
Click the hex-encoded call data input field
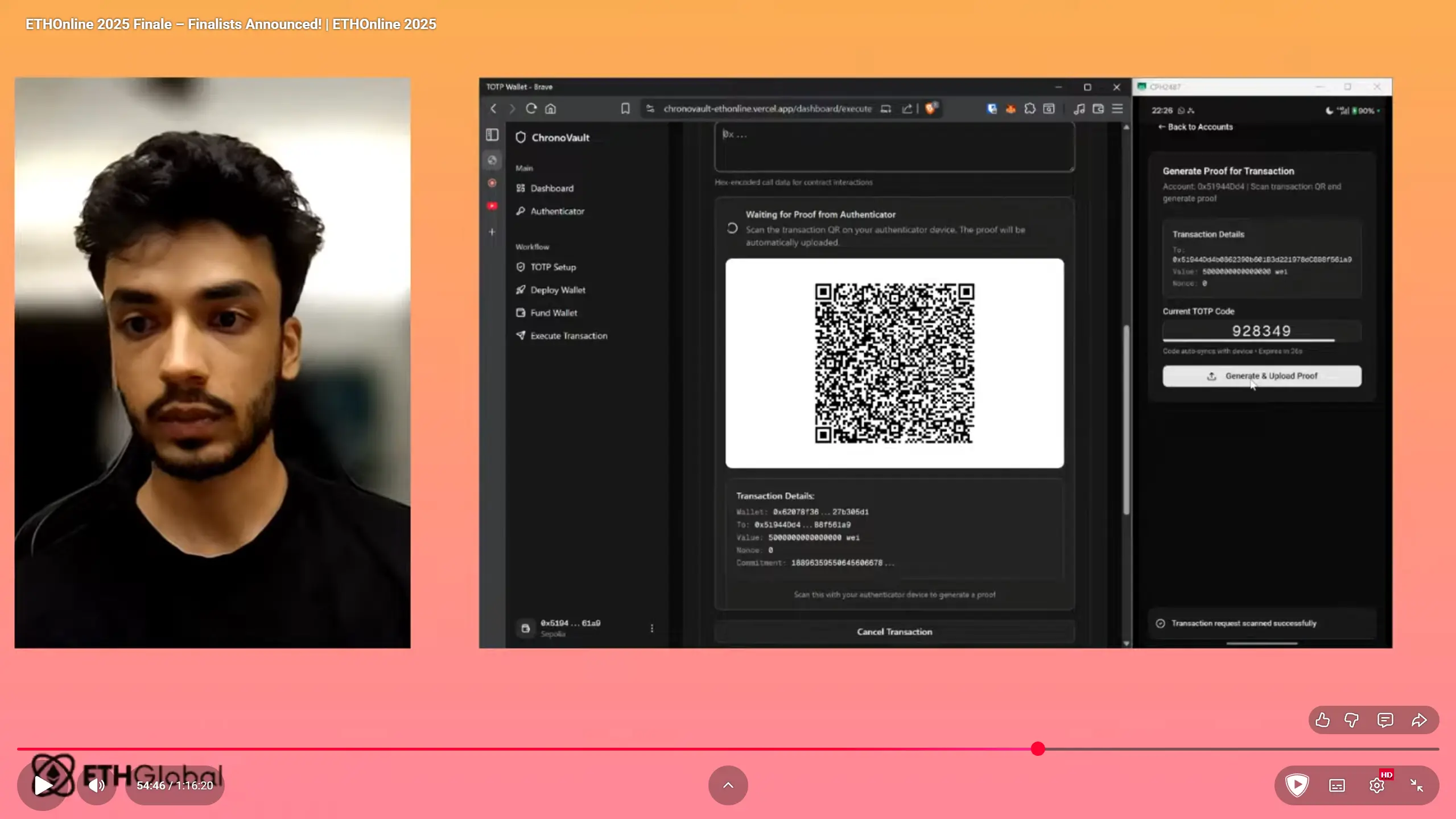(x=894, y=147)
